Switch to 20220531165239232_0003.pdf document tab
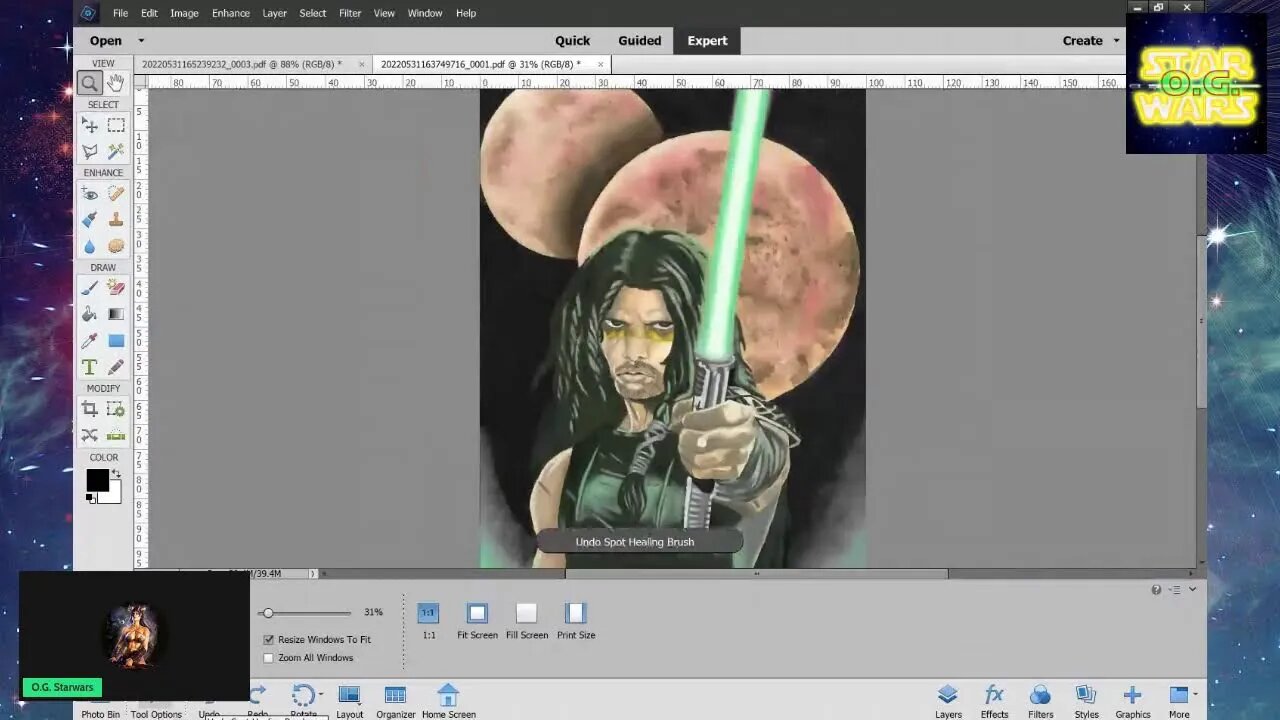1280x720 pixels. pos(242,64)
